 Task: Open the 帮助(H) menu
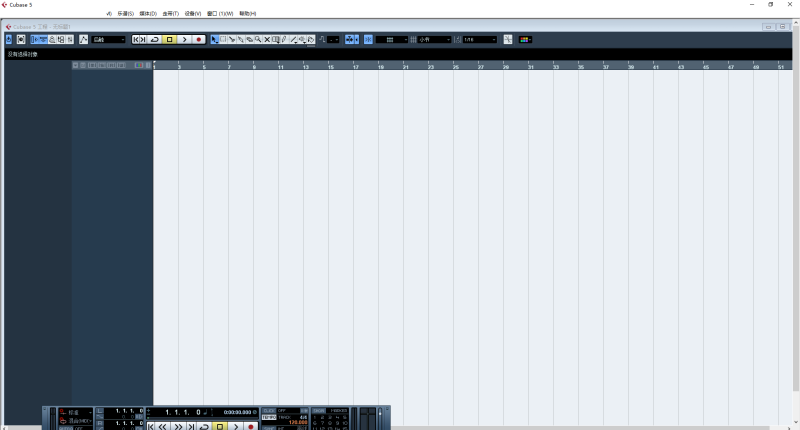(247, 14)
